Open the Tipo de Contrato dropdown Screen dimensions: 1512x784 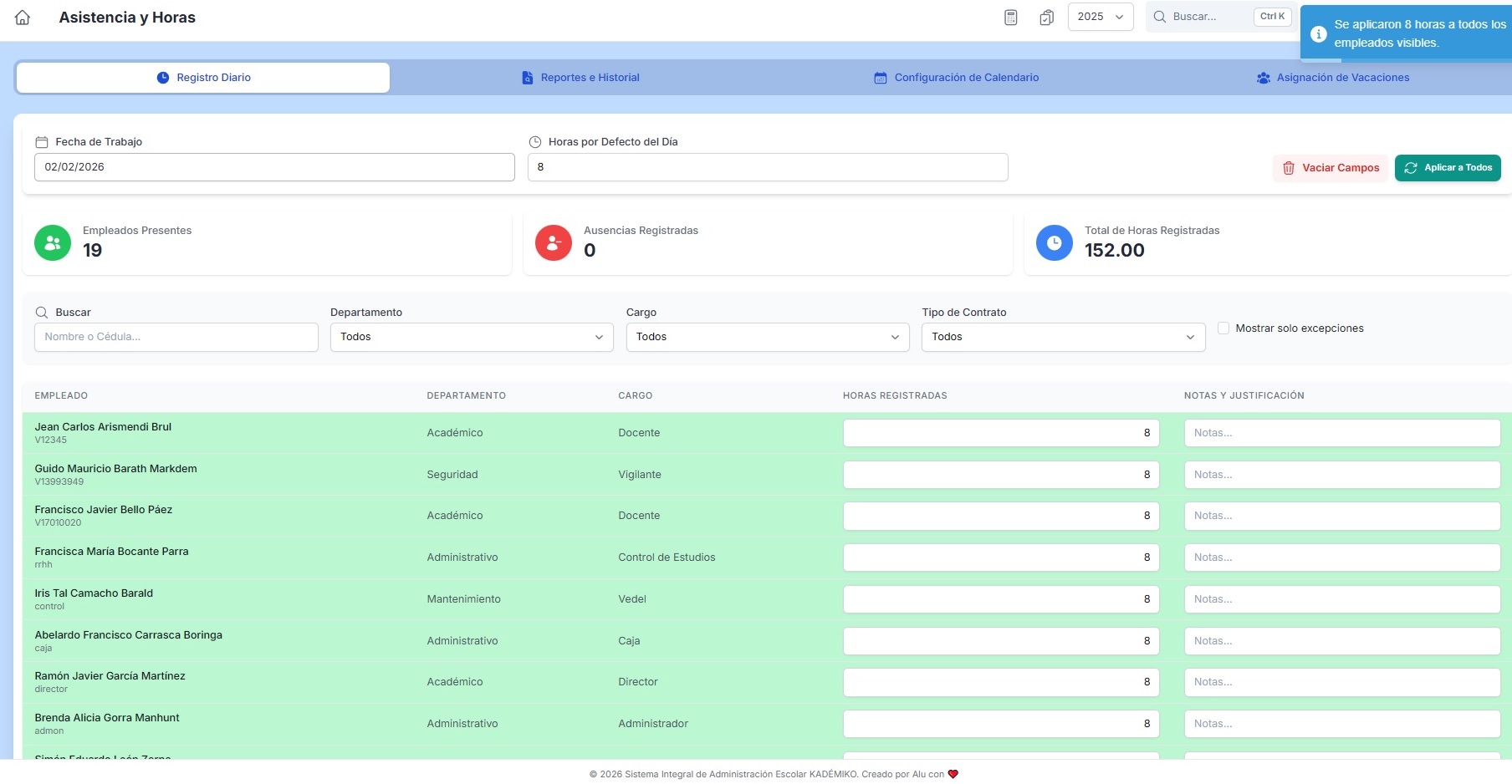click(x=1063, y=337)
